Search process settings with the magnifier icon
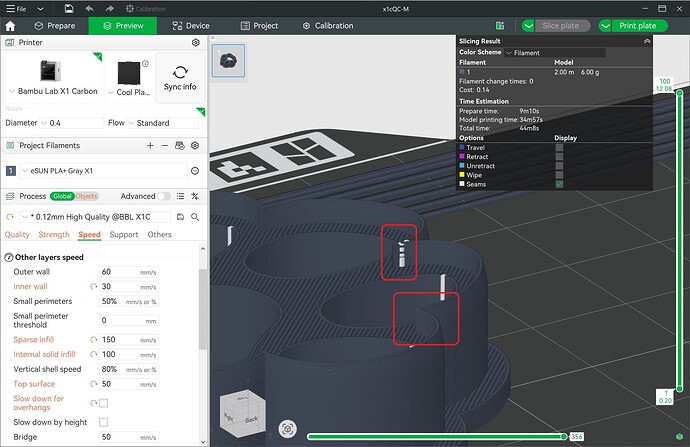Image resolution: width=690 pixels, height=447 pixels. coord(195,217)
